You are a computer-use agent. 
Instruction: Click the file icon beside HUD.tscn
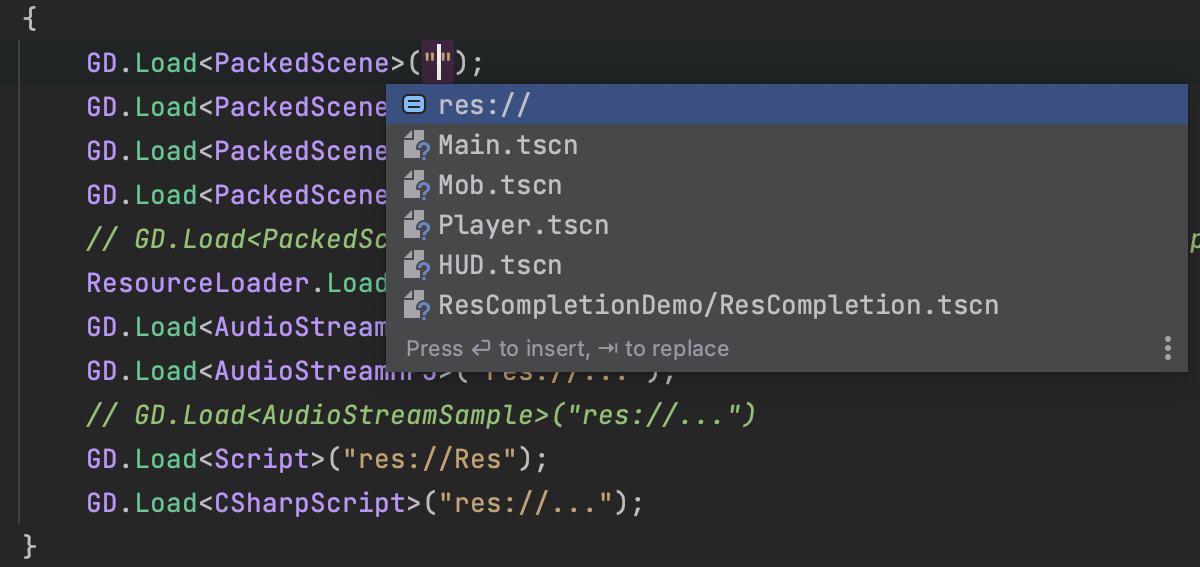416,265
